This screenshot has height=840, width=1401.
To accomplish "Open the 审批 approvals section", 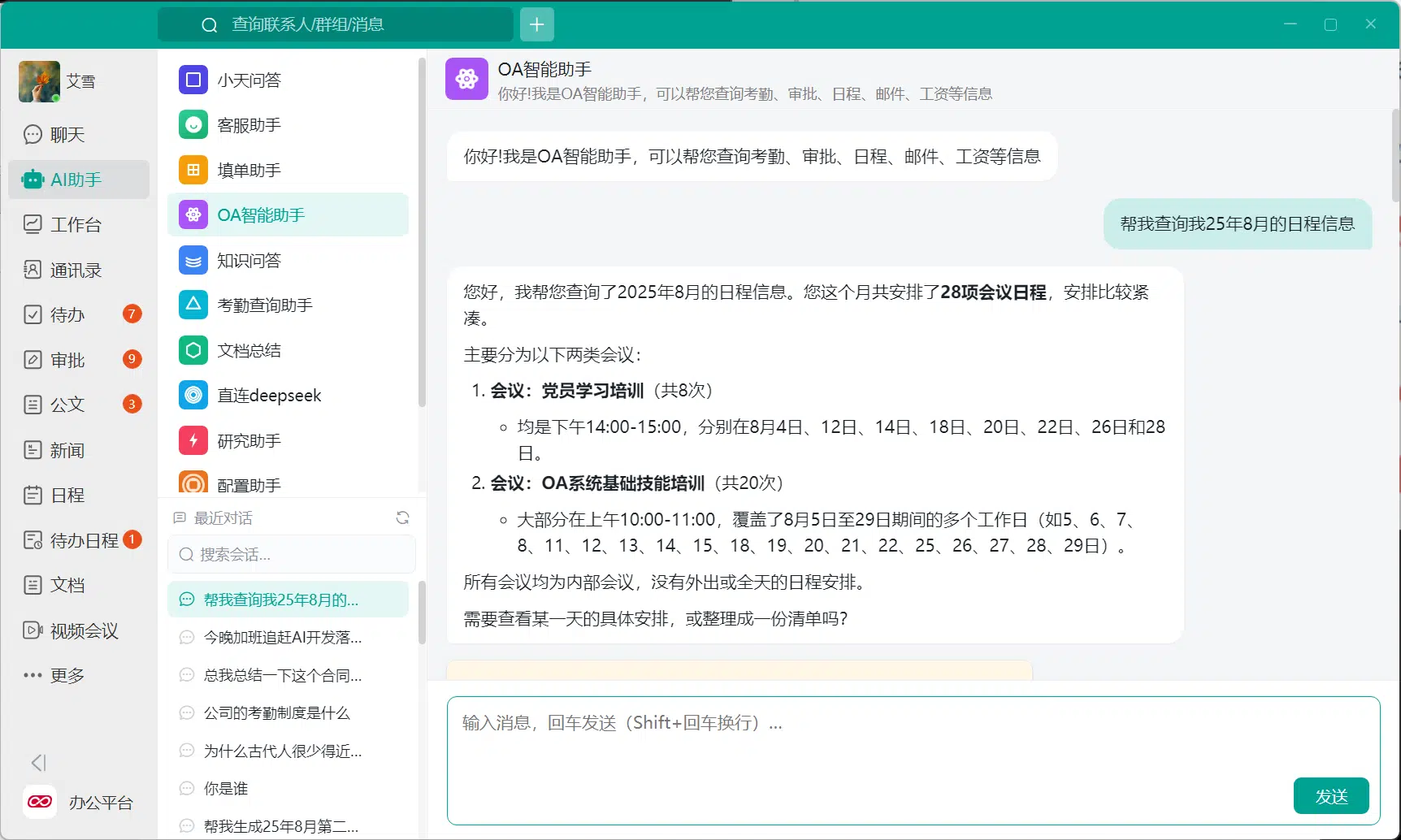I will [x=79, y=360].
